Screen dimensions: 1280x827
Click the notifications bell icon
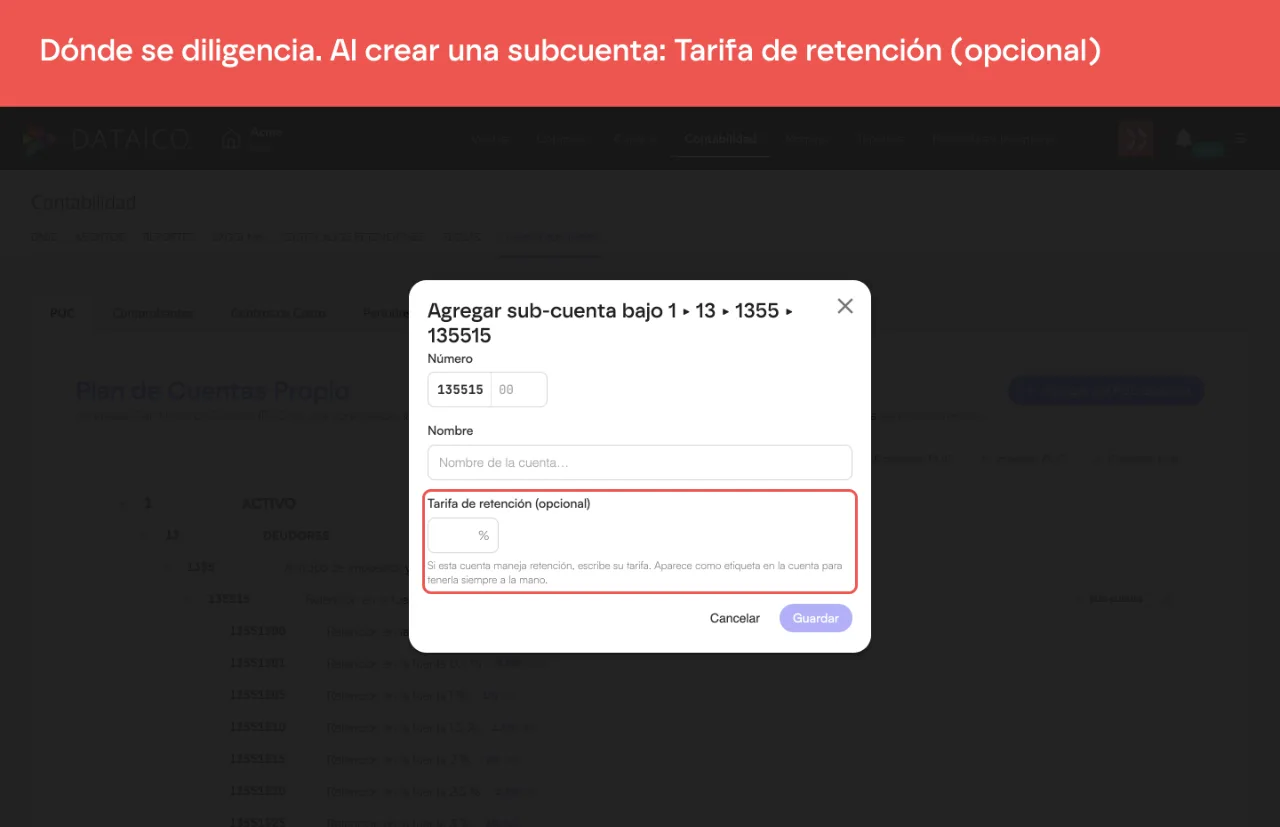point(1184,138)
